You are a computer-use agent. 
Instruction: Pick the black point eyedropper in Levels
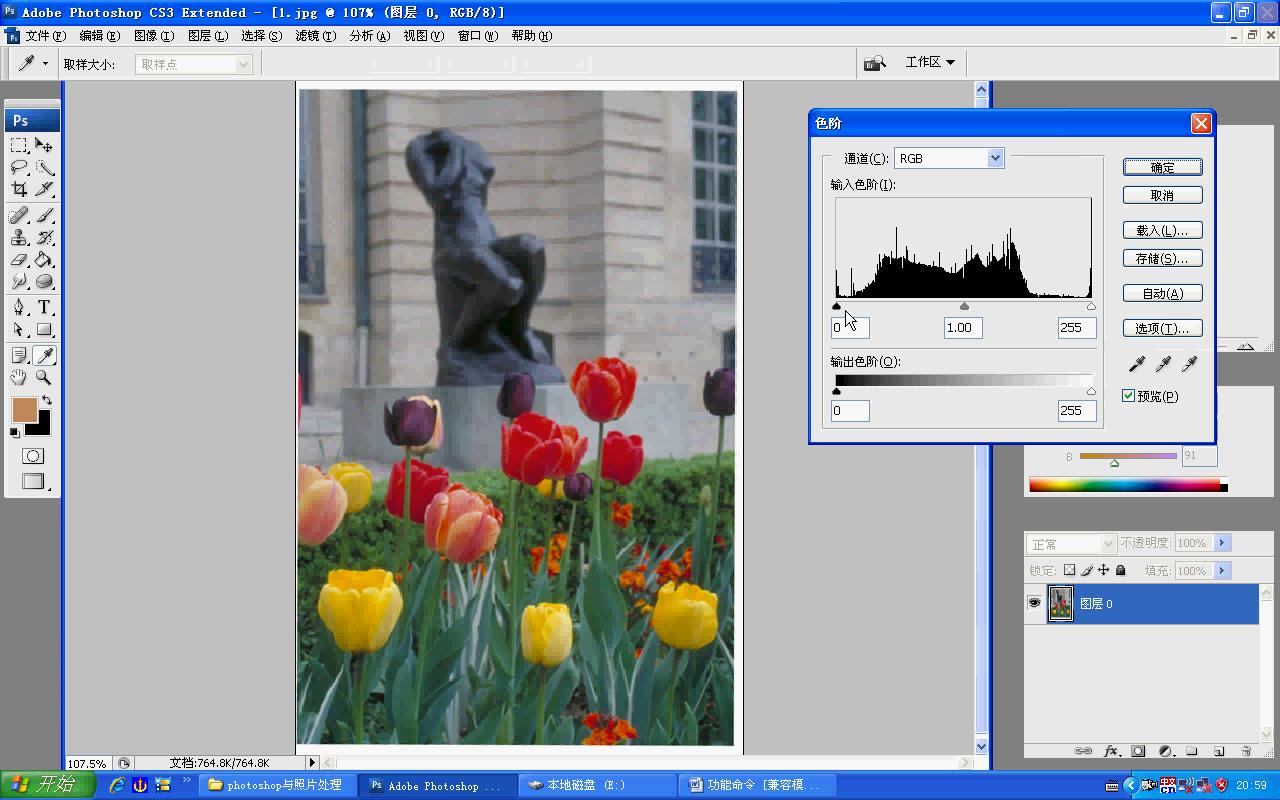(1137, 365)
